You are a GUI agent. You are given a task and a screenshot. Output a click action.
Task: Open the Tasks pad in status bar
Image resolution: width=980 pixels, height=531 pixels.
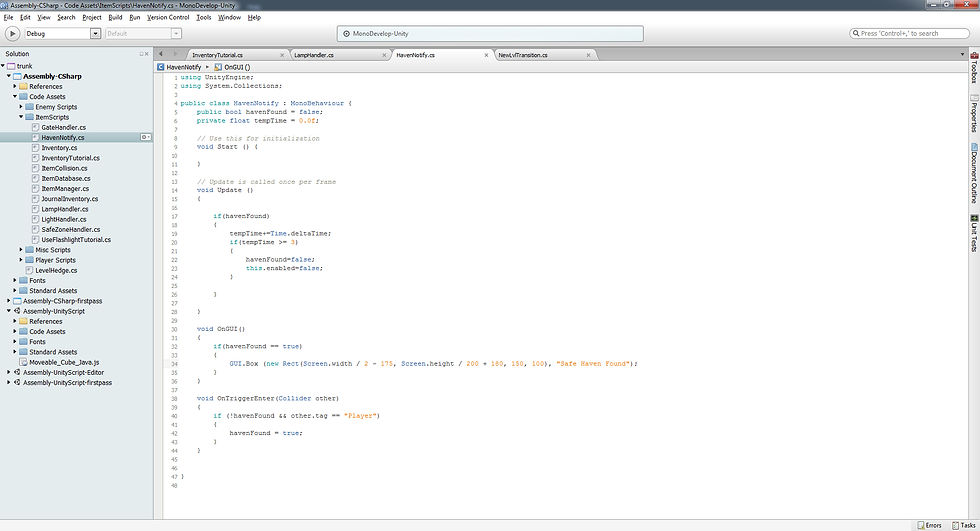(964, 525)
